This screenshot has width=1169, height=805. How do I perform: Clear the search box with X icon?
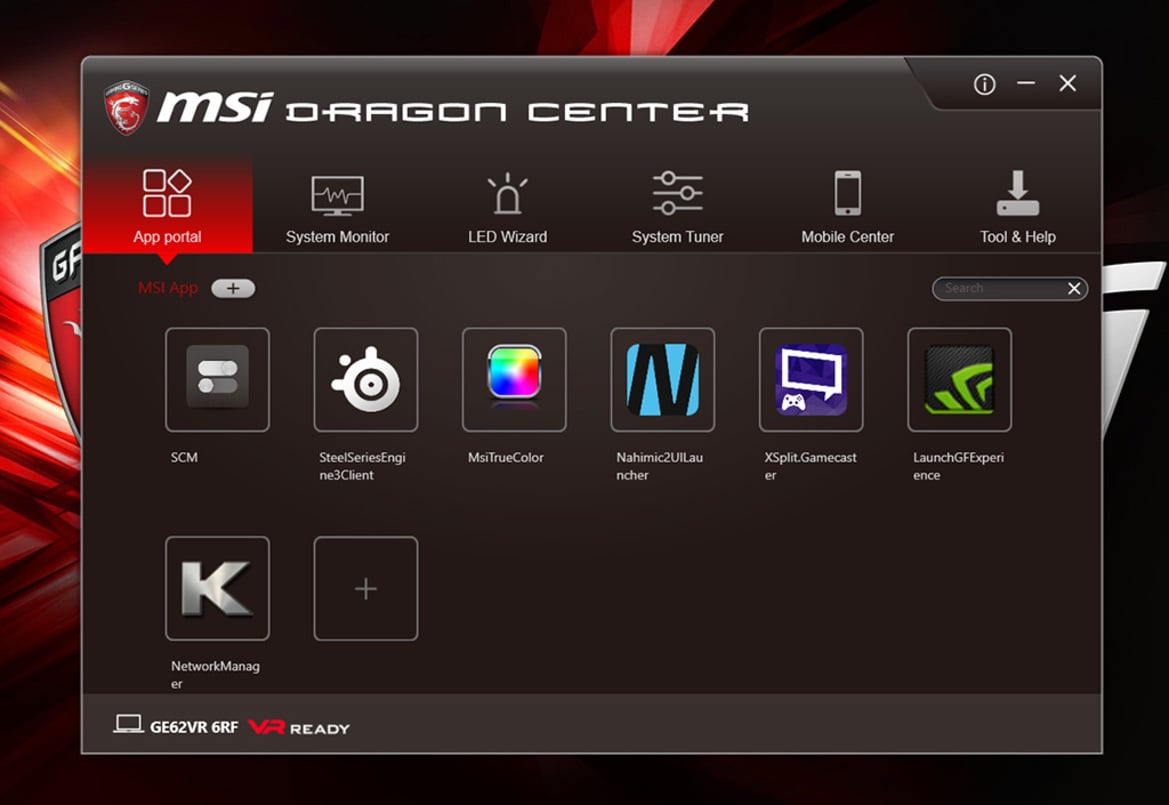coord(1074,288)
